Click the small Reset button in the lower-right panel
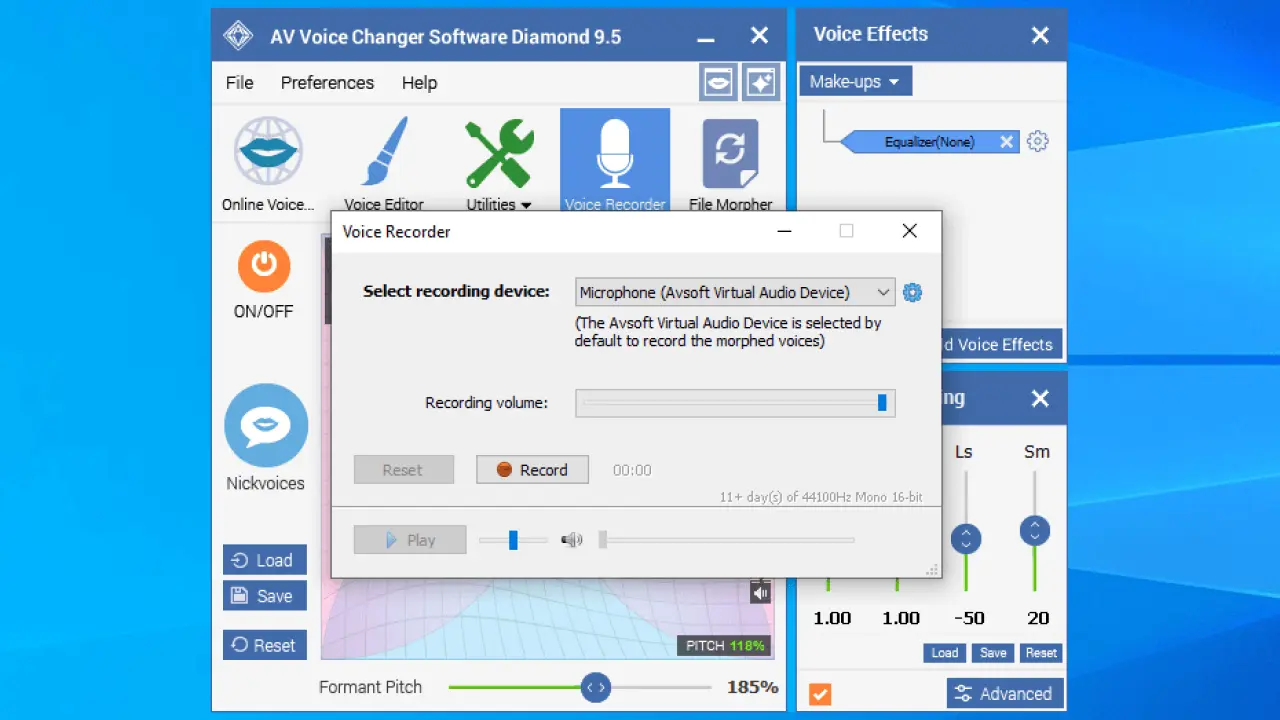 point(1041,653)
